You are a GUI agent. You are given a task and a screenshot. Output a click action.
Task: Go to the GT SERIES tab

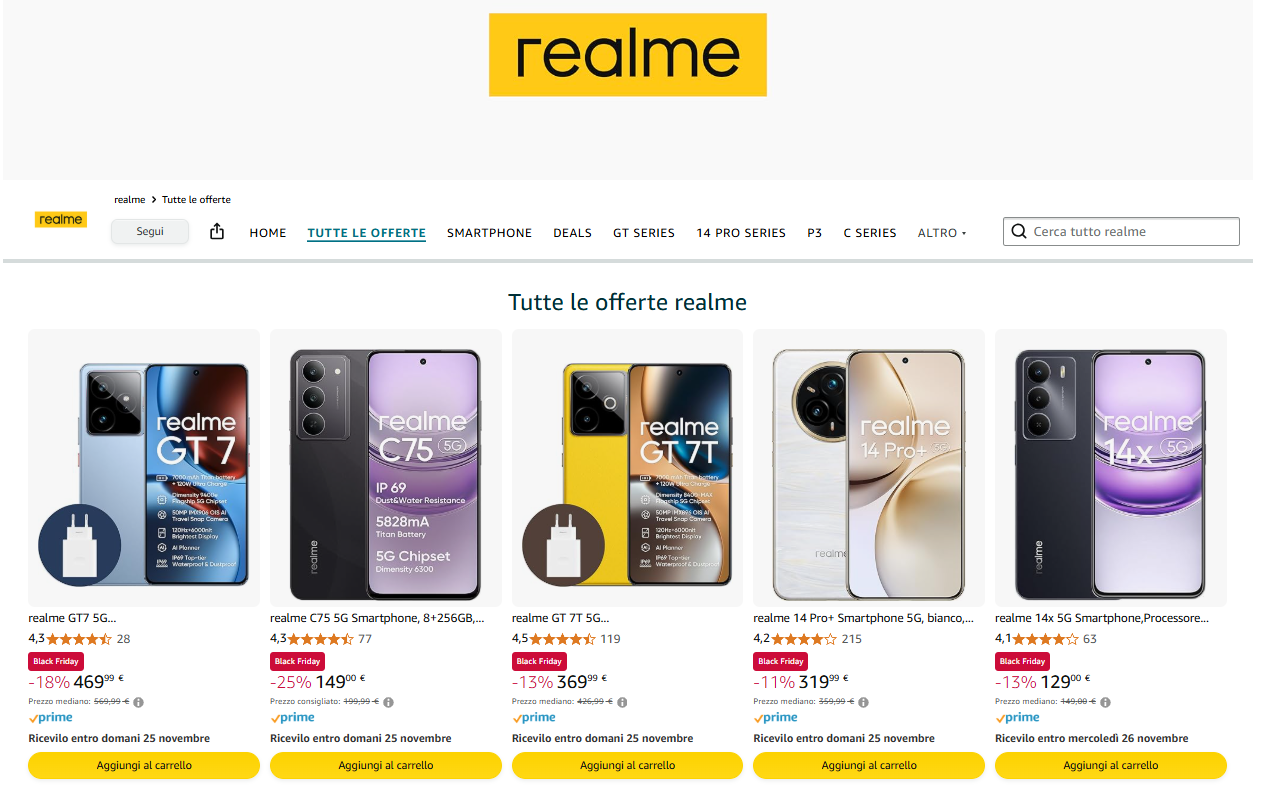(644, 233)
